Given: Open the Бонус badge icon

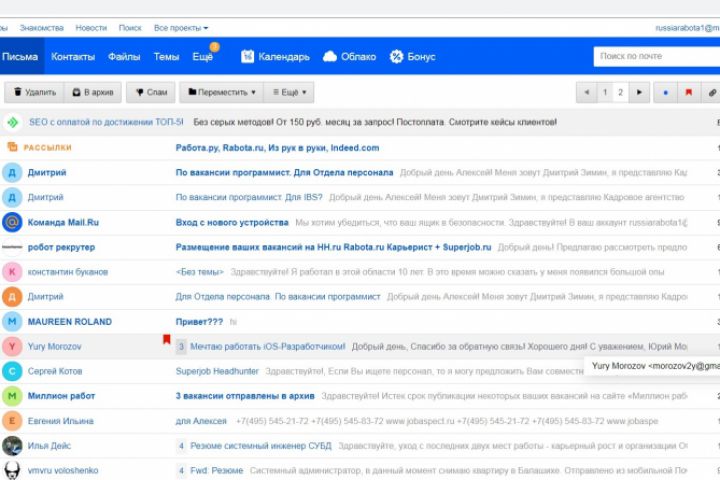Looking at the screenshot, I should pos(396,56).
